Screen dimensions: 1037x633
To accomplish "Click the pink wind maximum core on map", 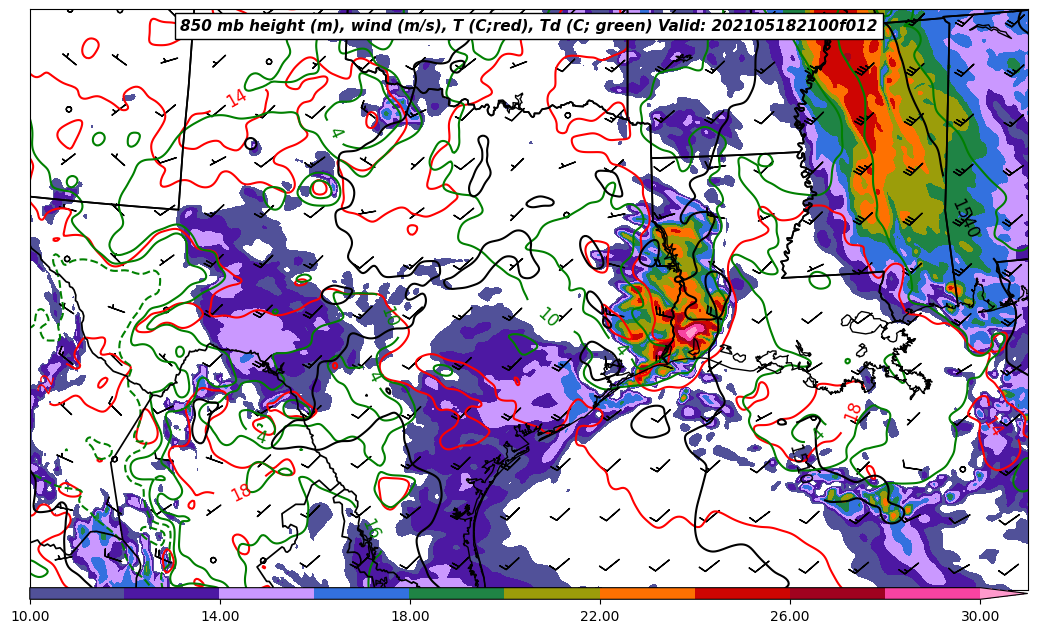I will pyautogui.click(x=690, y=330).
